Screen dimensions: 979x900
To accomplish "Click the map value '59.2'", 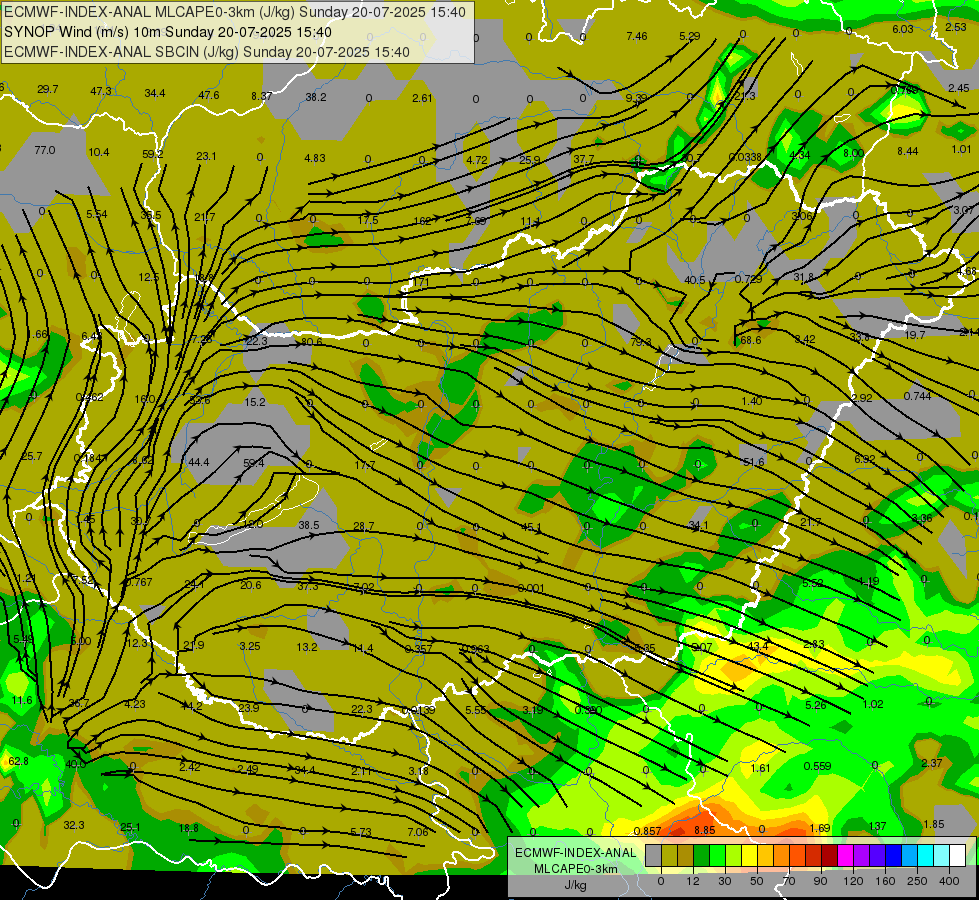I will pyautogui.click(x=152, y=154).
